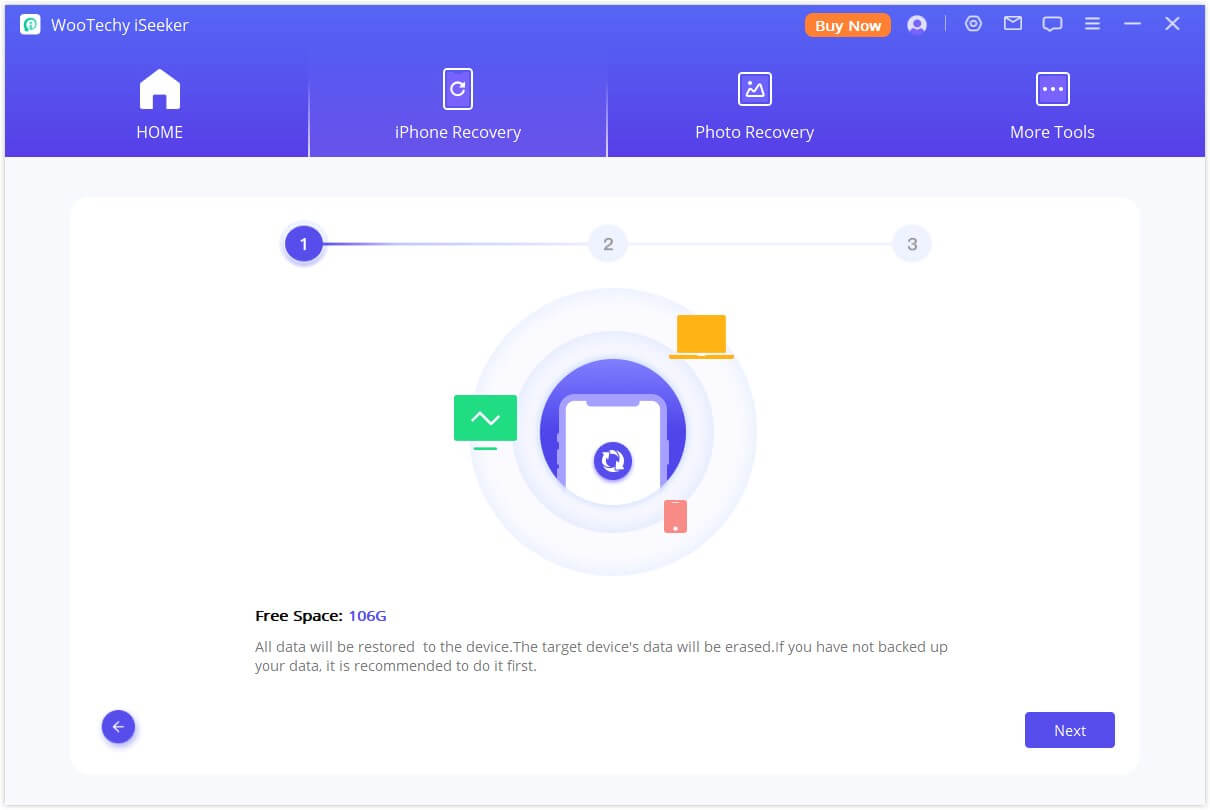Switch to the Photo Recovery tab

coord(754,105)
